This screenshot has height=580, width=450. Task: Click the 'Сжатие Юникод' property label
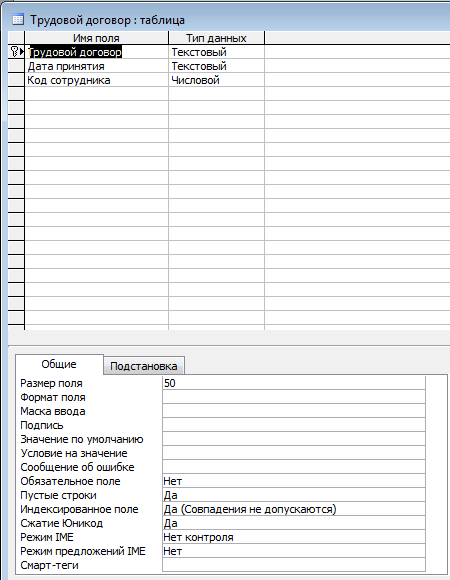(62, 523)
